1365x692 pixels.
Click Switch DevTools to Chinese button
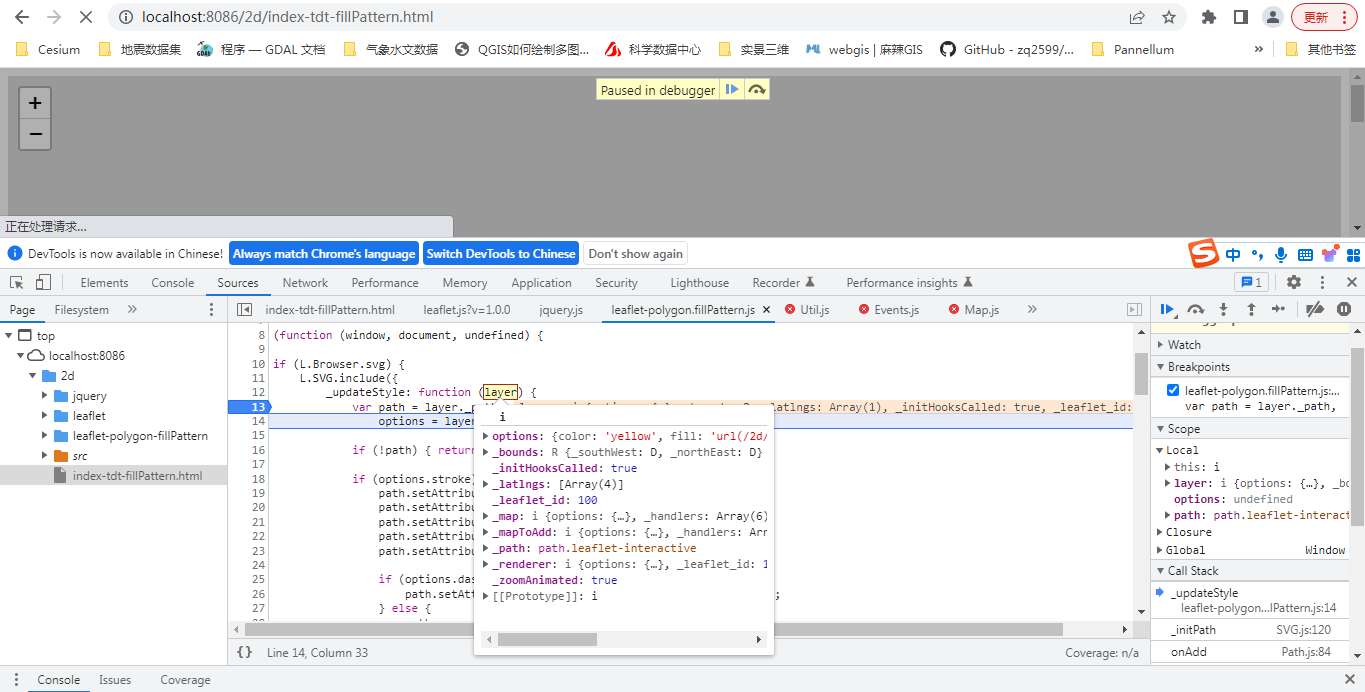501,254
